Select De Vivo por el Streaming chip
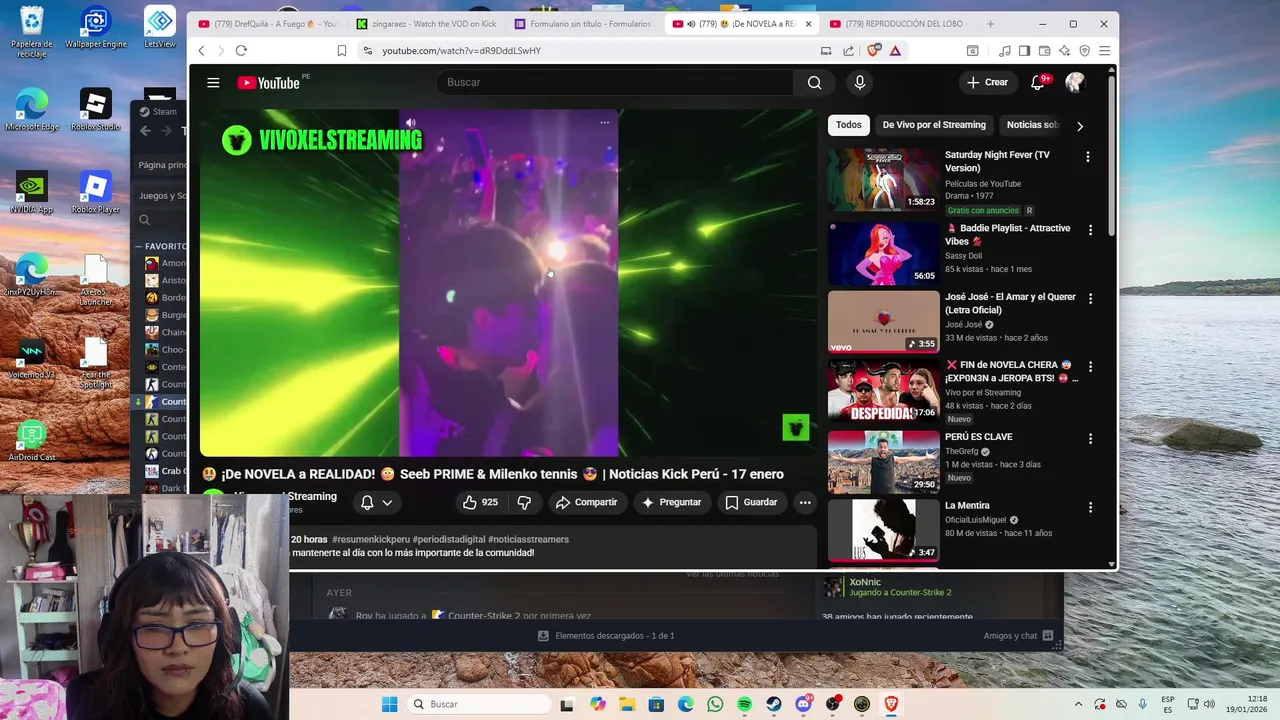This screenshot has width=1280, height=720. (x=934, y=125)
